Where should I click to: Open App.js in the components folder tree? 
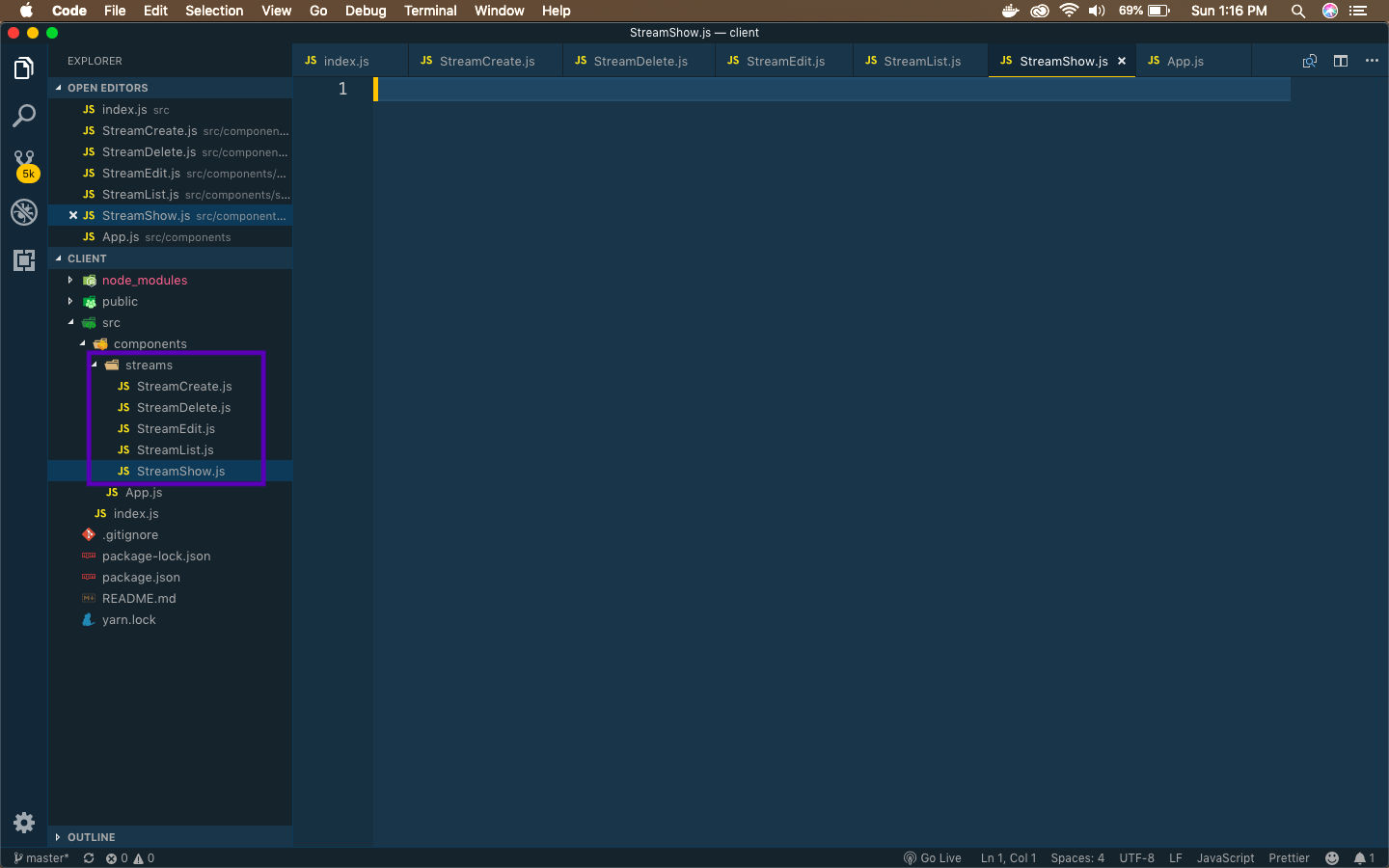click(x=170, y=492)
